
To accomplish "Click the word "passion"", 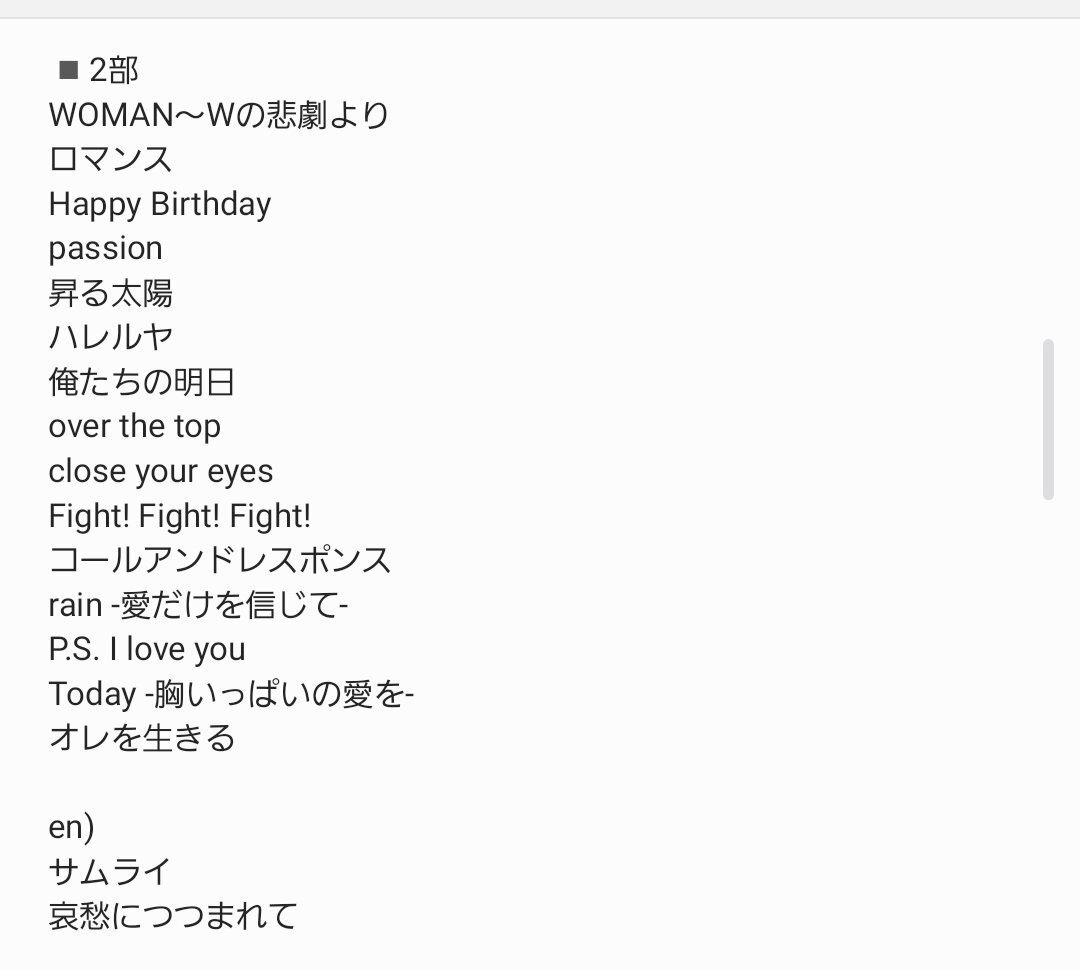I will tap(105, 249).
